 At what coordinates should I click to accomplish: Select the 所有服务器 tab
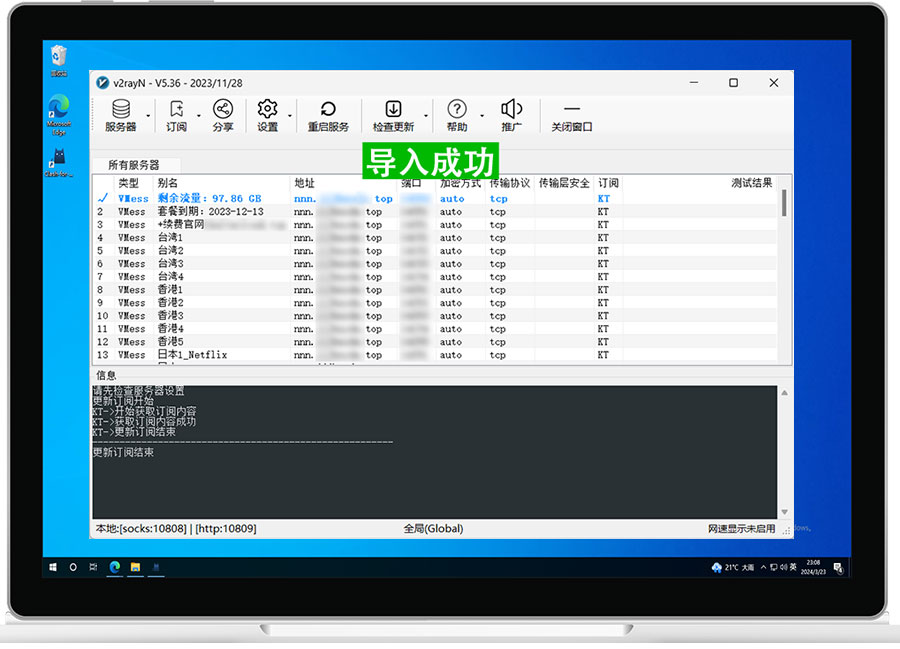pos(133,165)
